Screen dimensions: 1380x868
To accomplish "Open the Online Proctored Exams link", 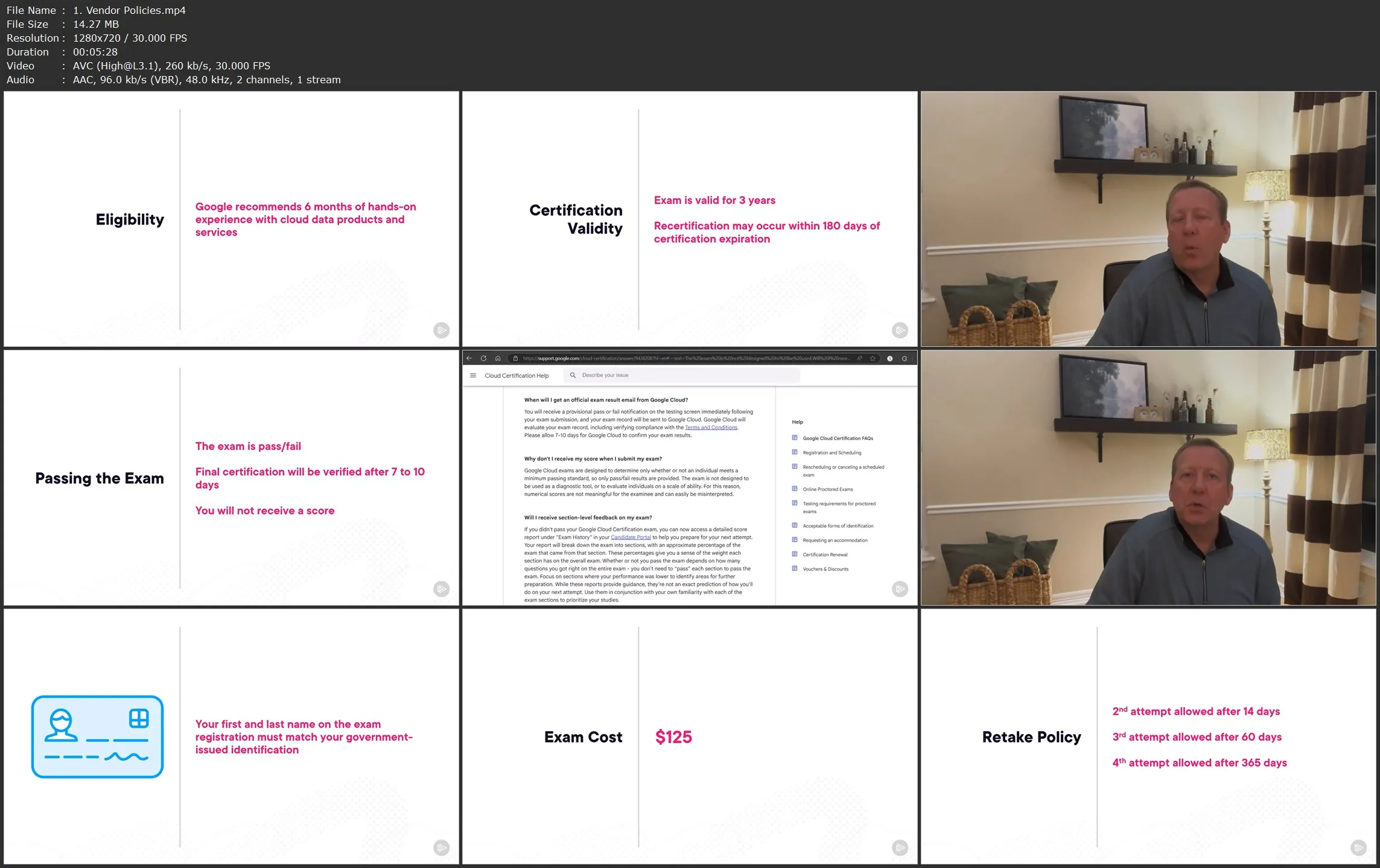I will coord(828,489).
